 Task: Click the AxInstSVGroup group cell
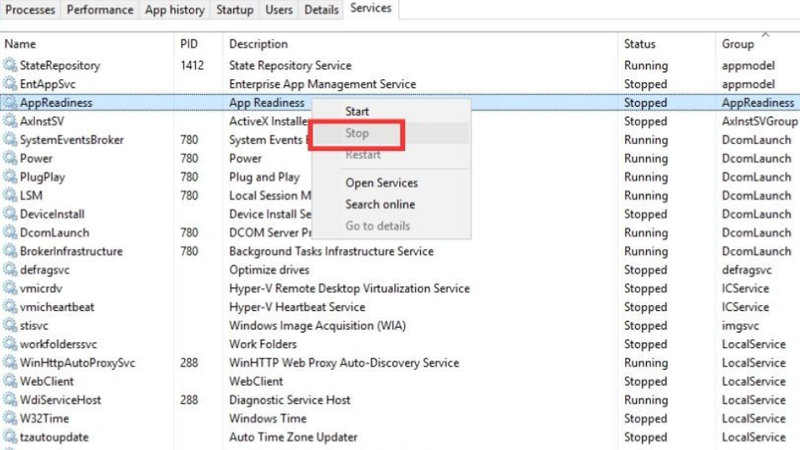(x=760, y=121)
